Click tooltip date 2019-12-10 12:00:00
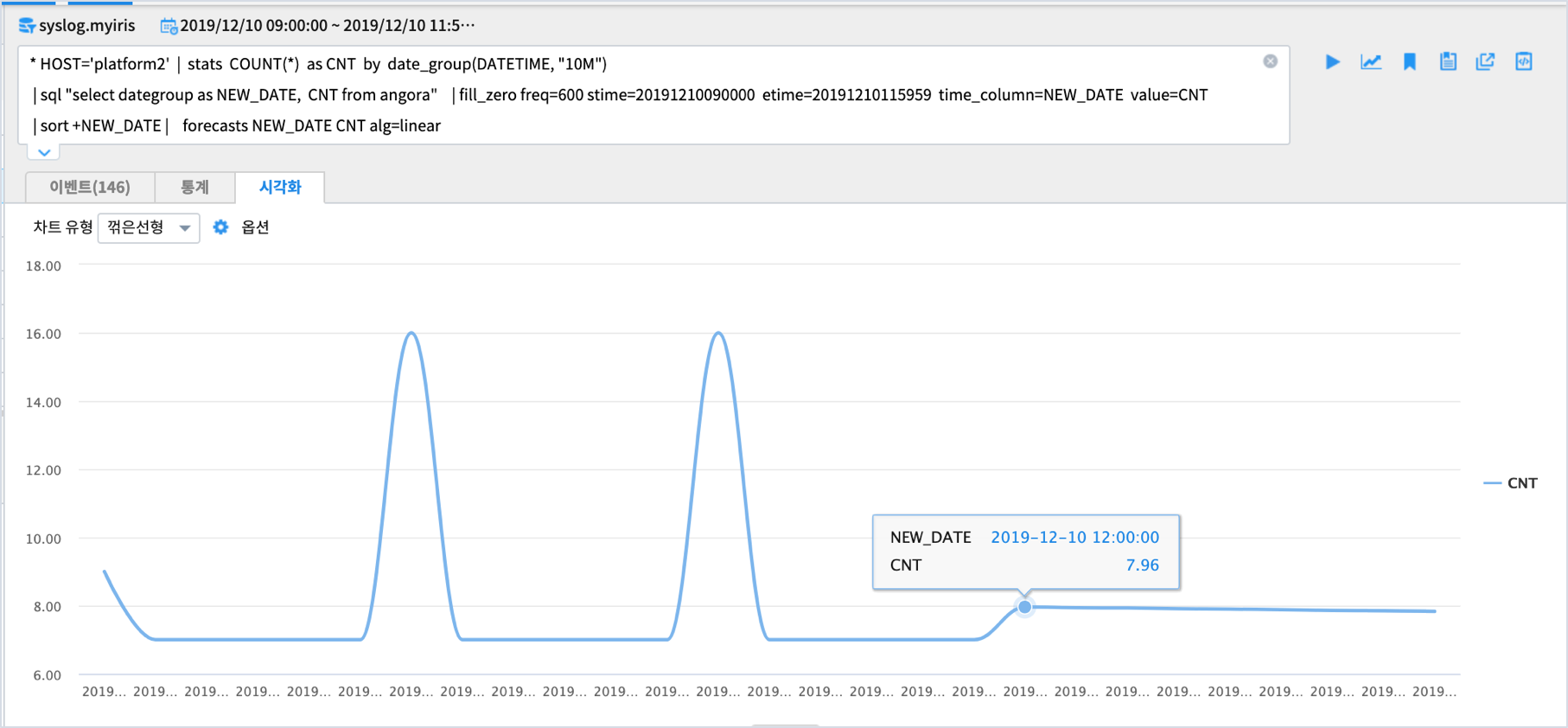The height and width of the screenshot is (728, 1568). point(1074,537)
